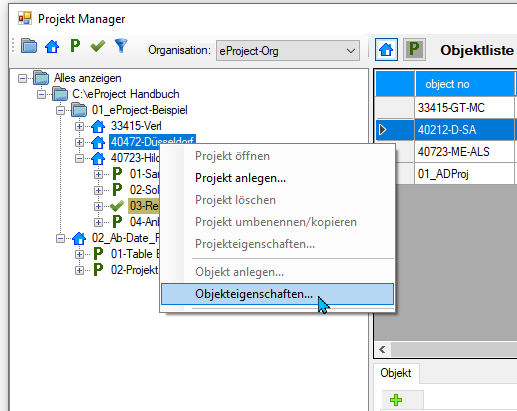
Task: Expand the 01-Table project node
Action: pos(79,254)
